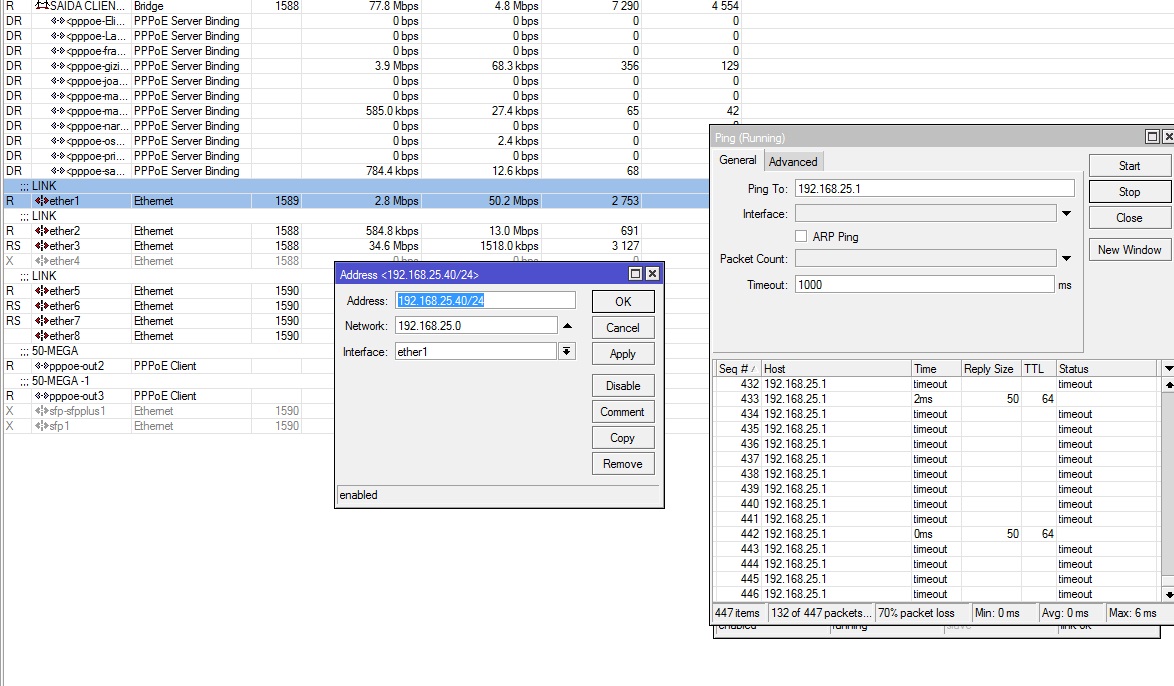Screen dimensions: 1174x686
Task: Maximize the Address dialog window
Action: pos(635,274)
